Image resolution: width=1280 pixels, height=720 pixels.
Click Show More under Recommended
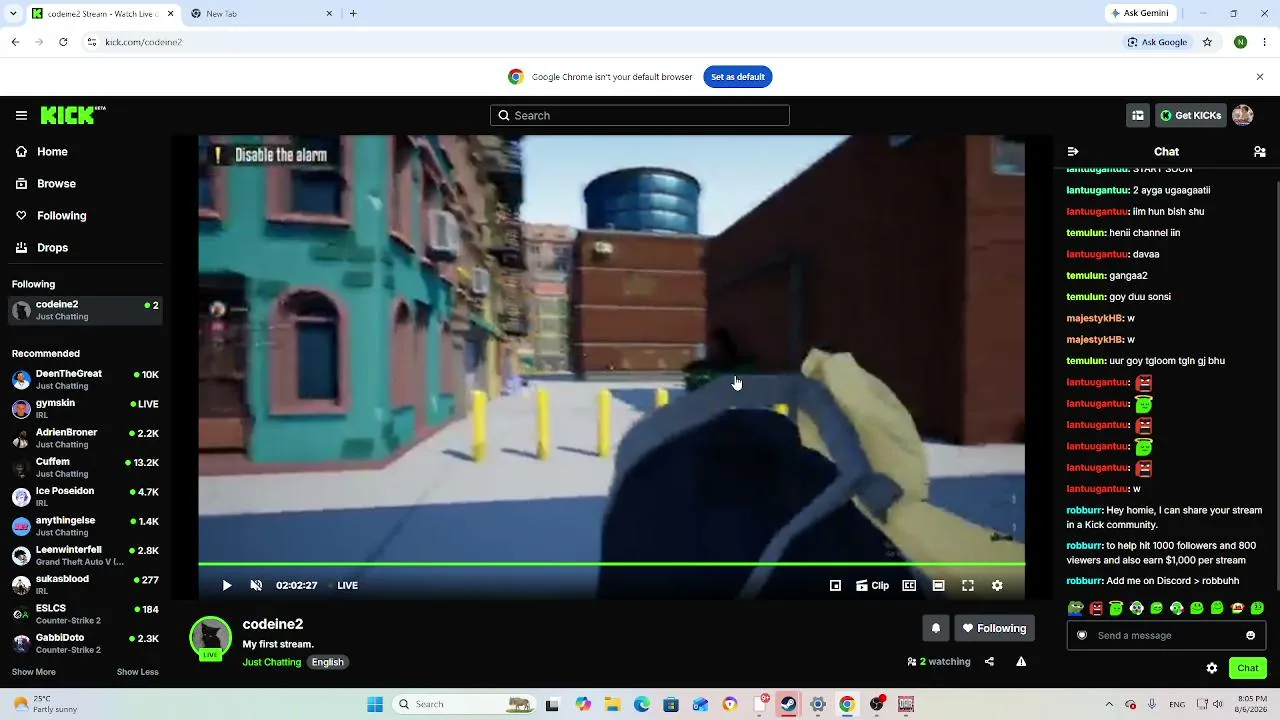(34, 672)
